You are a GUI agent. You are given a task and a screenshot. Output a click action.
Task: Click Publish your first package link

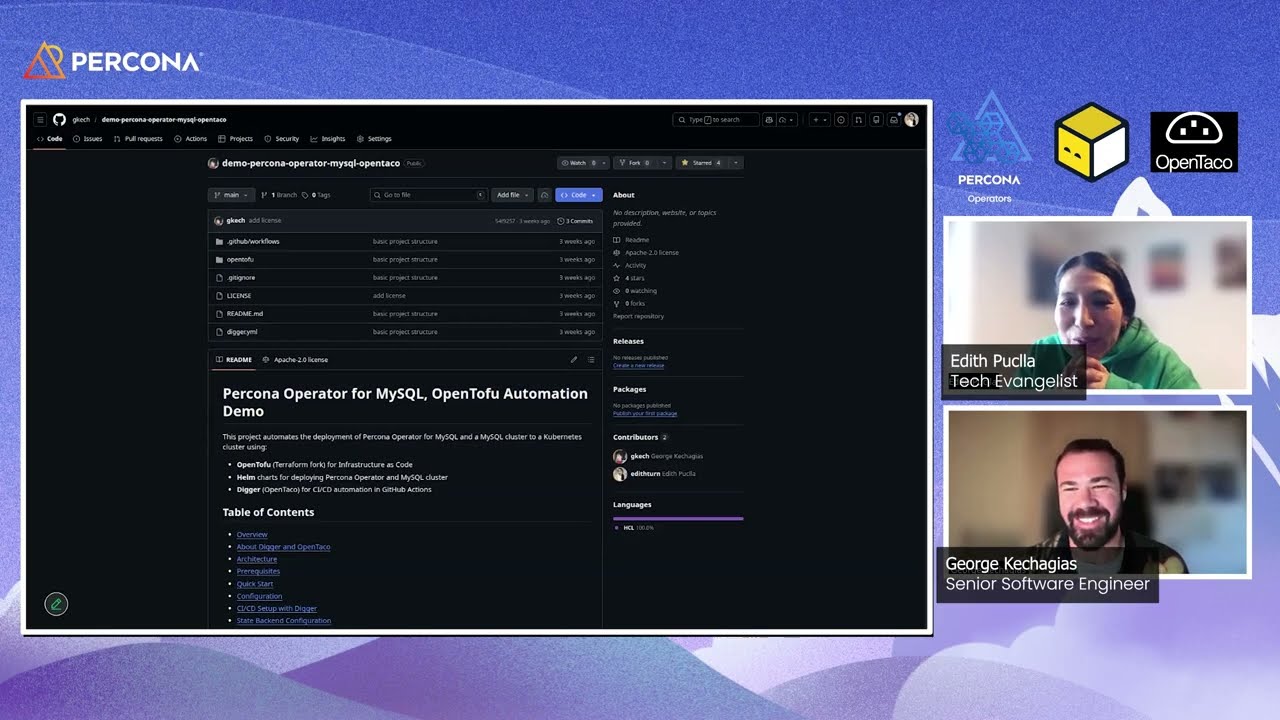tap(645, 414)
